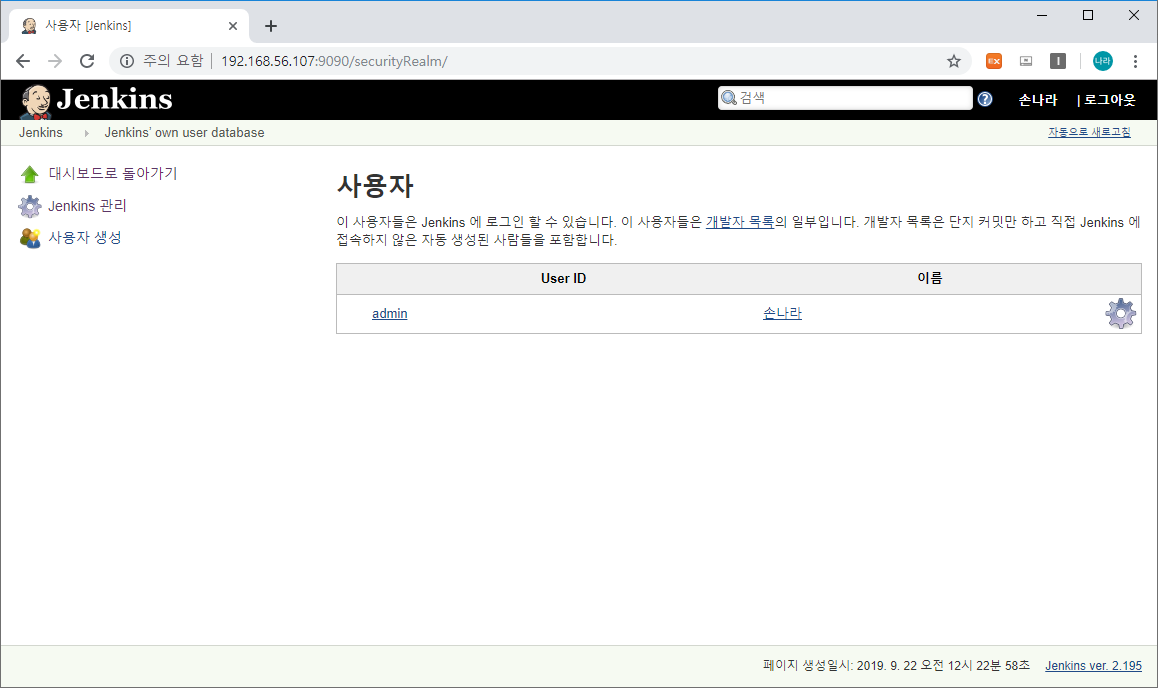The height and width of the screenshot is (688, 1158).
Task: Maximize the browser window
Action: [1088, 16]
